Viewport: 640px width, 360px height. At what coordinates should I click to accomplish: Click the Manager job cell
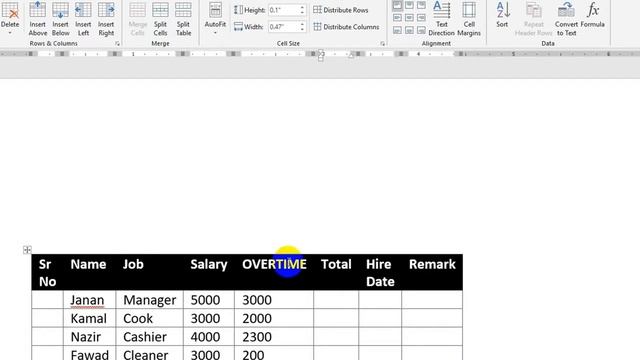tap(149, 300)
